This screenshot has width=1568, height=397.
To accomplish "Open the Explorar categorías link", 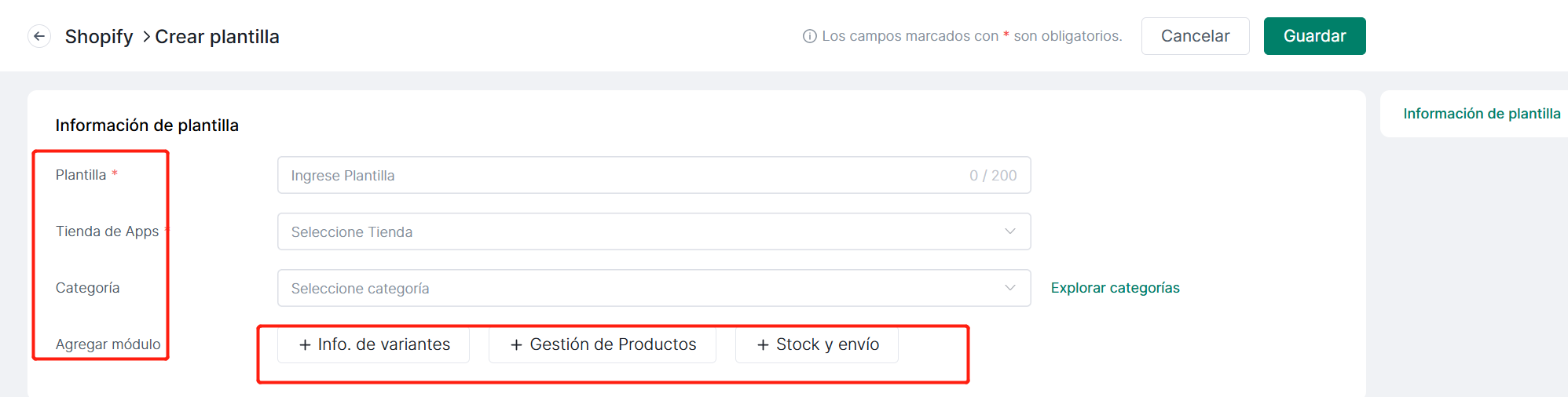I will click(1116, 288).
